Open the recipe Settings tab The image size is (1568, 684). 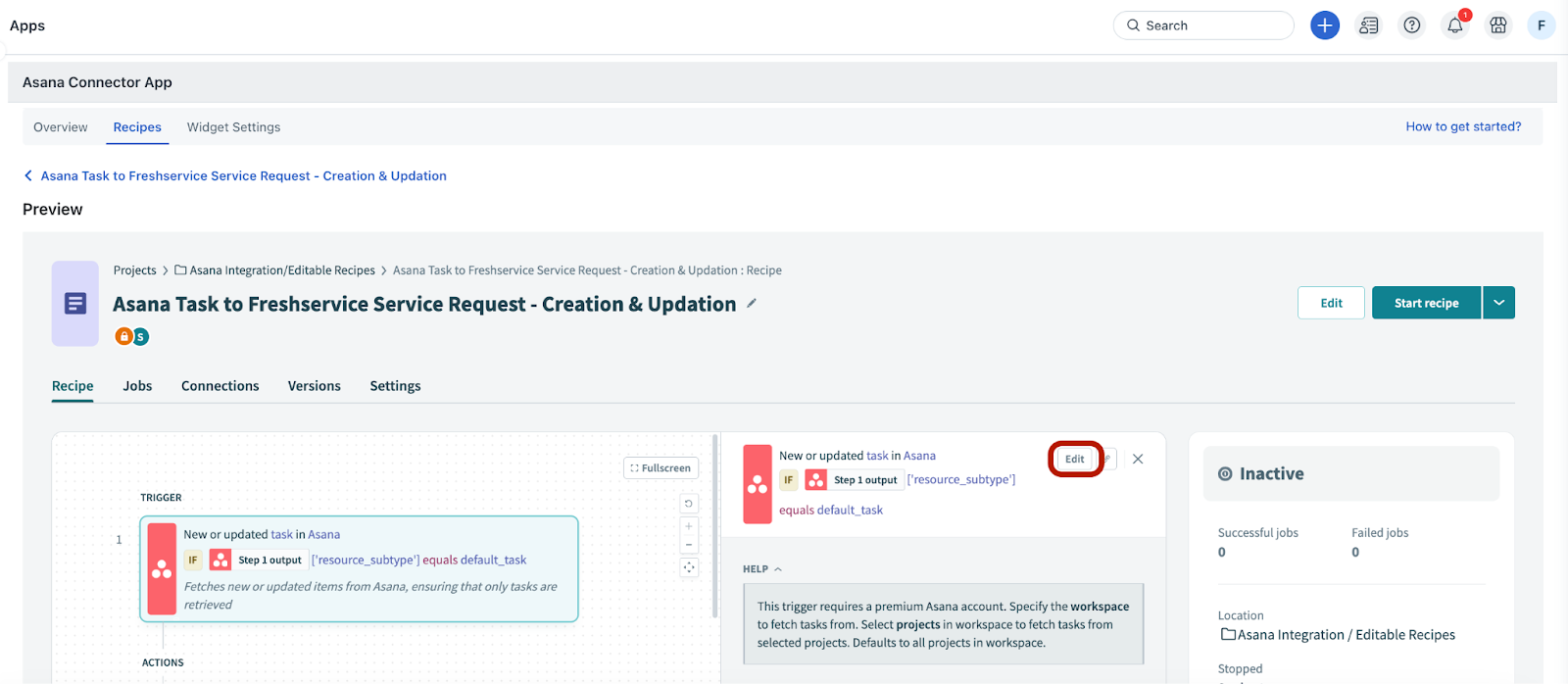click(395, 386)
